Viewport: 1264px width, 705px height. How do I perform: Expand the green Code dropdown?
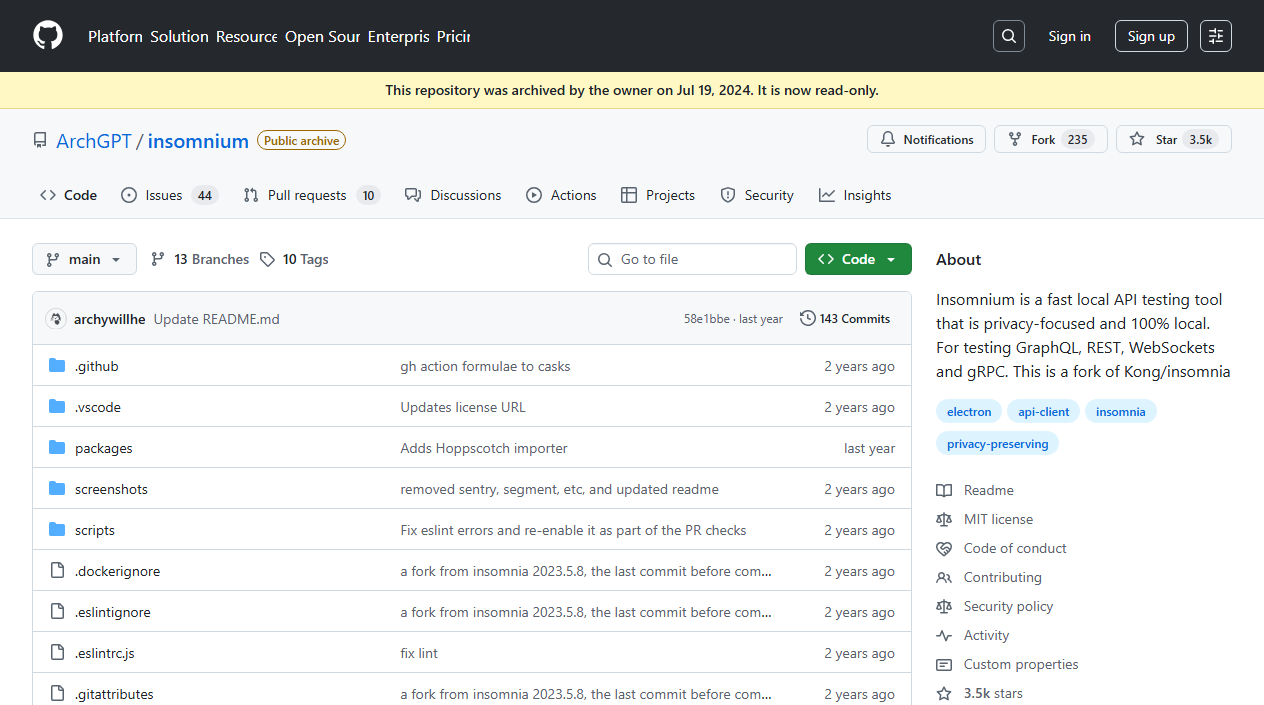coord(858,259)
